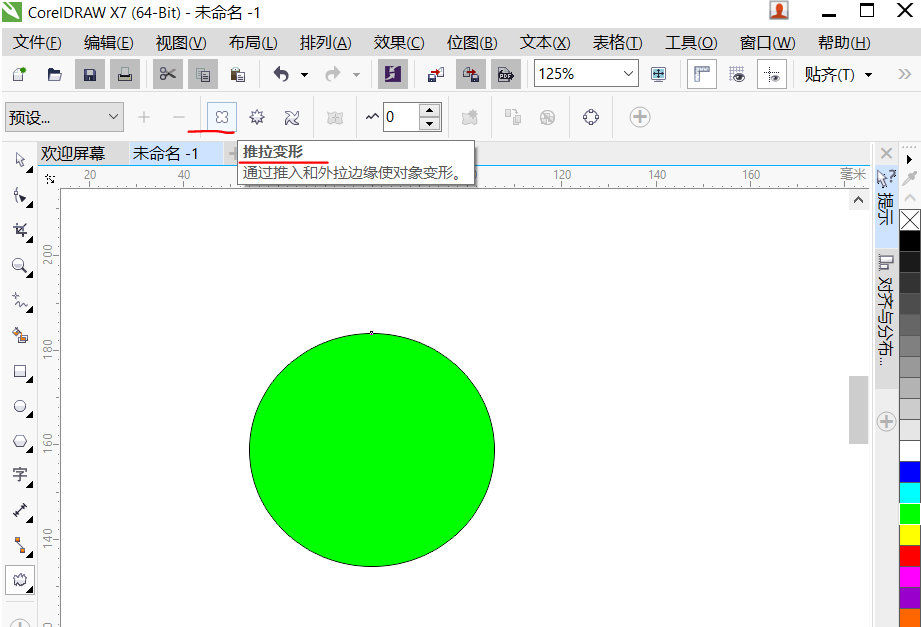The height and width of the screenshot is (627, 921).
Task: Click the Redo arrow icon
Action: tap(333, 75)
